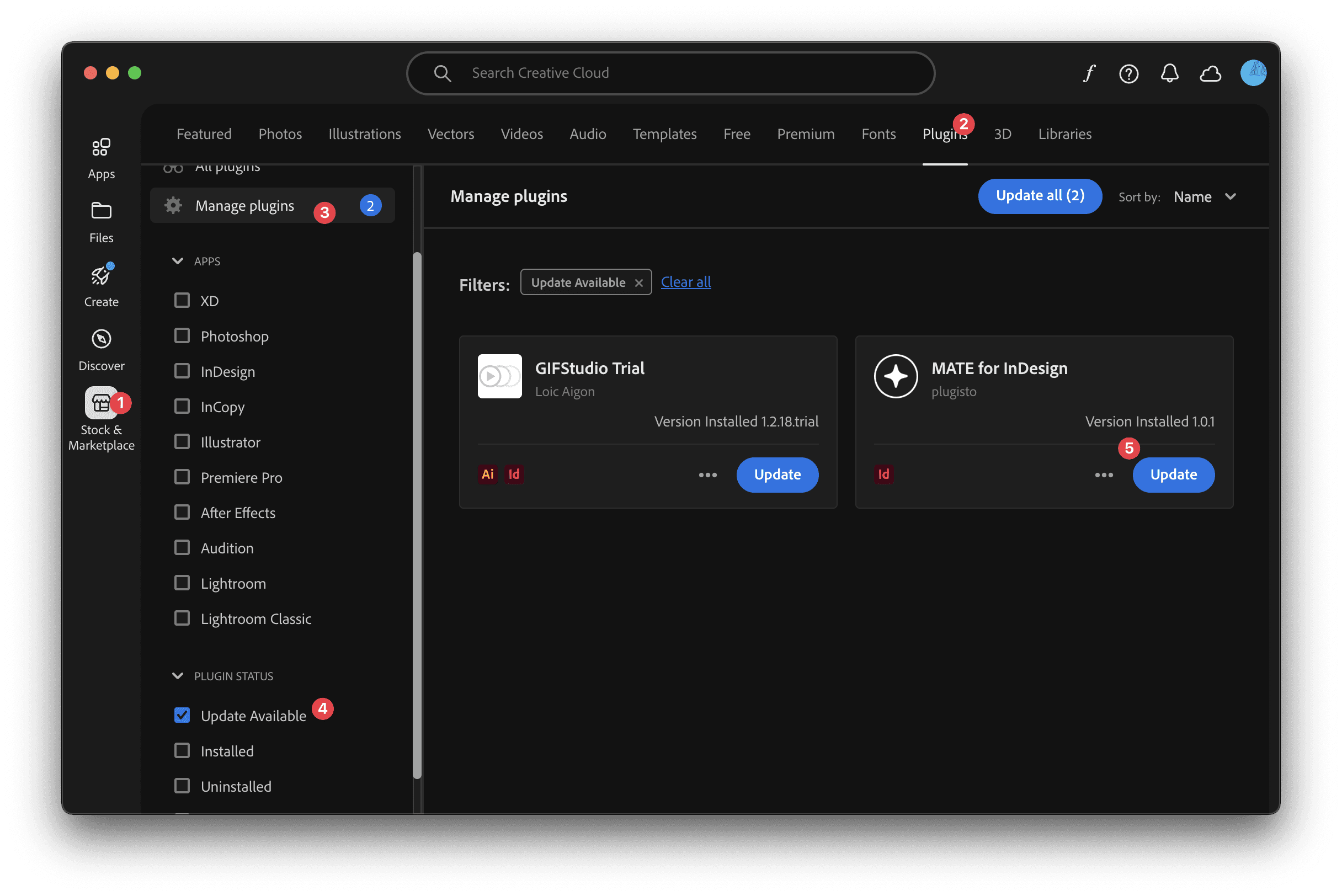The image size is (1342, 896).
Task: Uncheck the Update Available checkbox
Action: click(x=182, y=715)
